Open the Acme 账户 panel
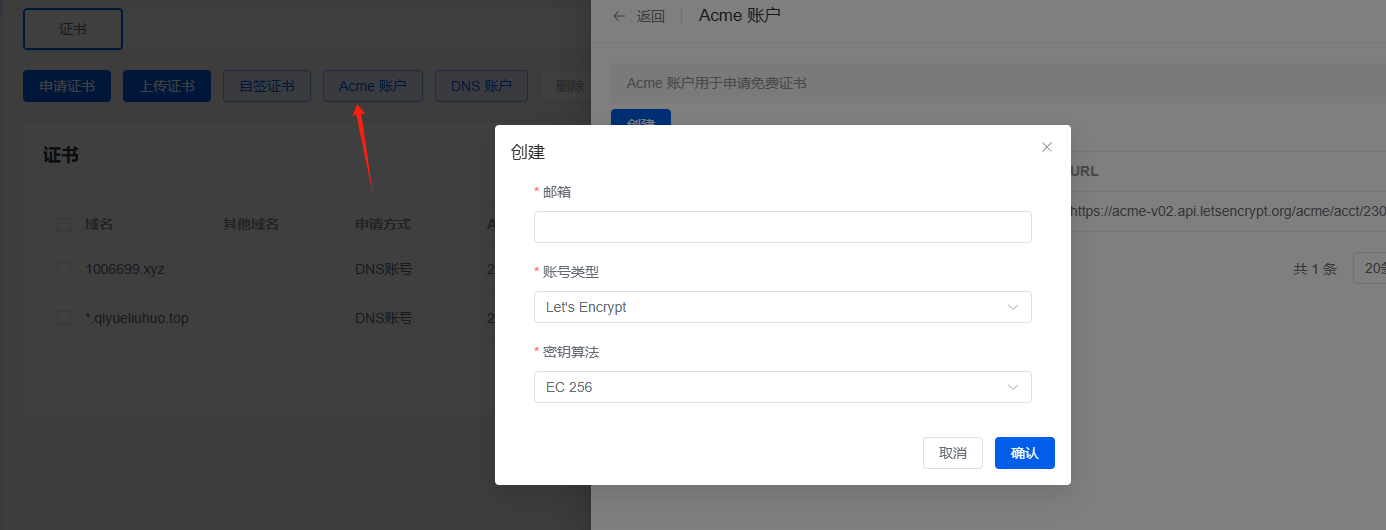The width and height of the screenshot is (1386, 530). (x=373, y=86)
